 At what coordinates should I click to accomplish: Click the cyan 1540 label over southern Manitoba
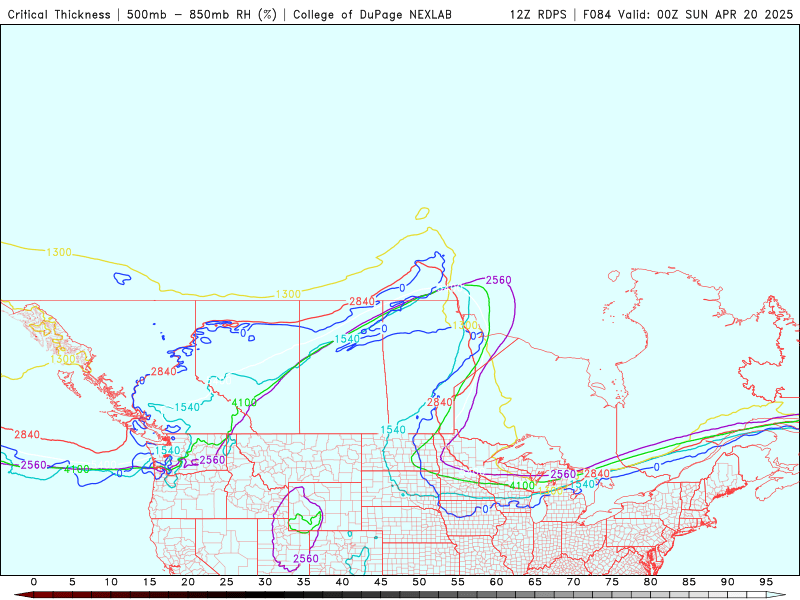[x=393, y=430]
